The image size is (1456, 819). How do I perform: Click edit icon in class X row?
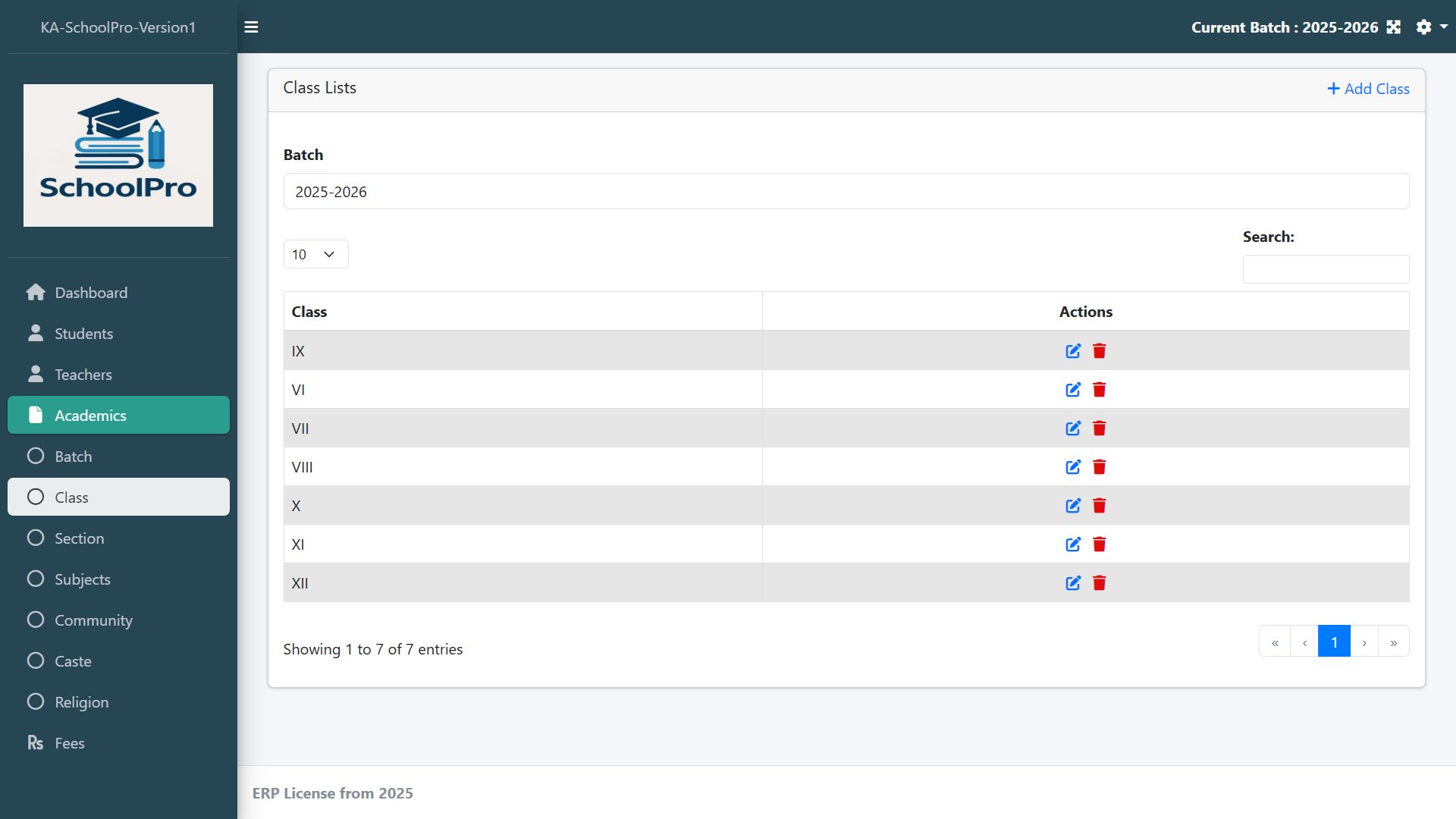click(x=1072, y=506)
